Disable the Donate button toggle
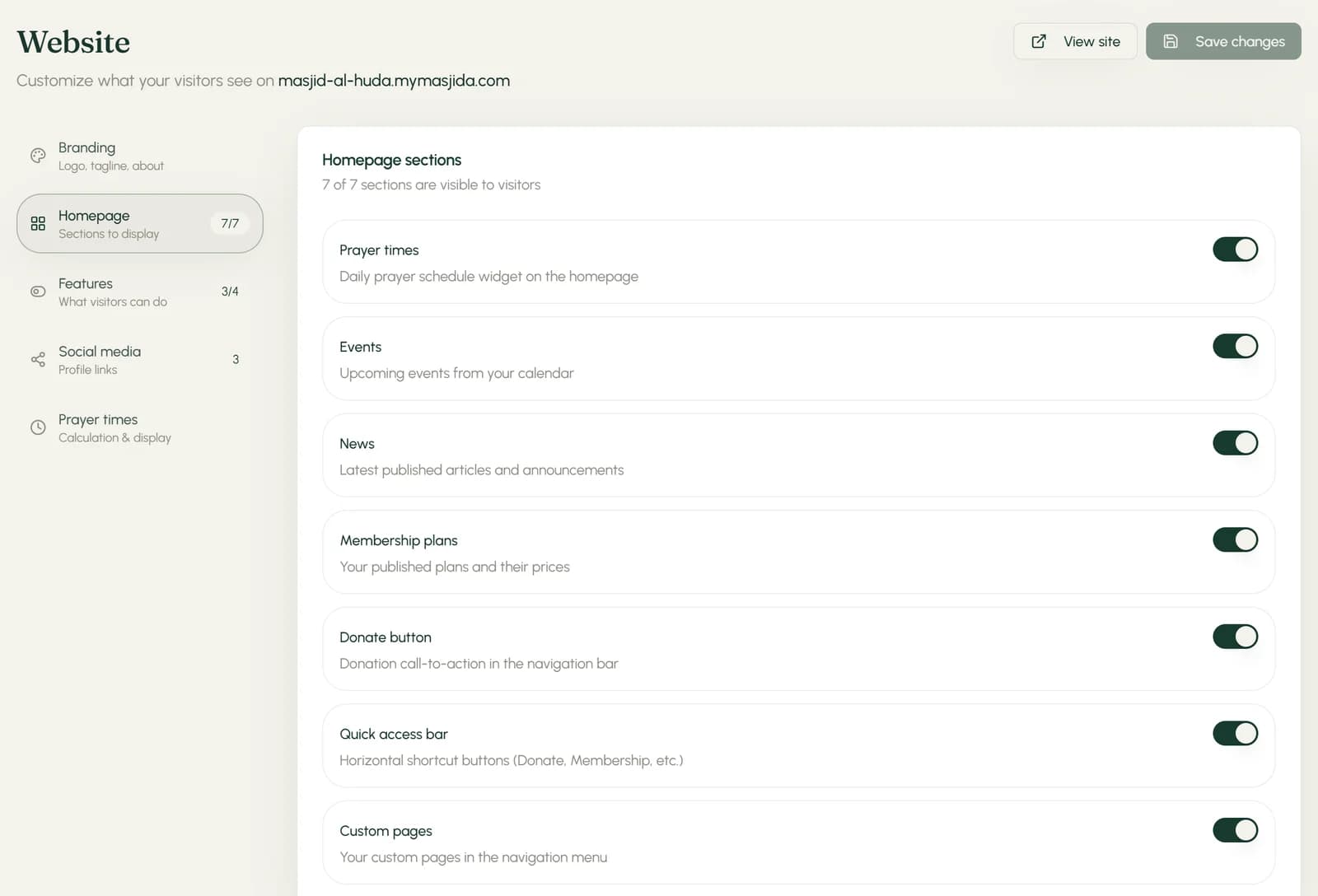This screenshot has width=1318, height=896. [x=1235, y=637]
